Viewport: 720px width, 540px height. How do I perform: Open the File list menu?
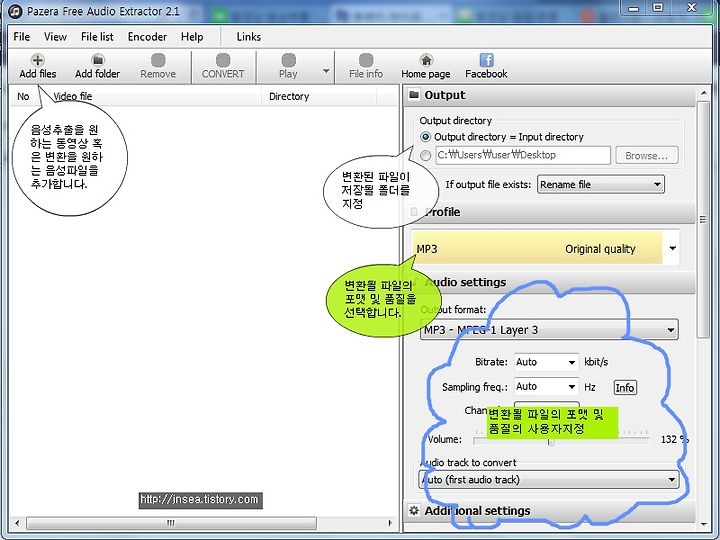tap(97, 37)
